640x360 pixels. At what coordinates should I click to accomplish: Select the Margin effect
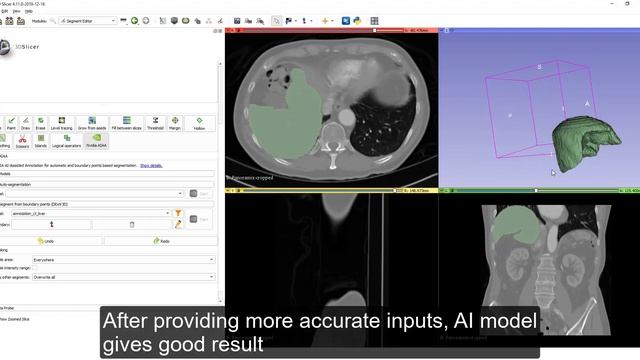coord(175,123)
